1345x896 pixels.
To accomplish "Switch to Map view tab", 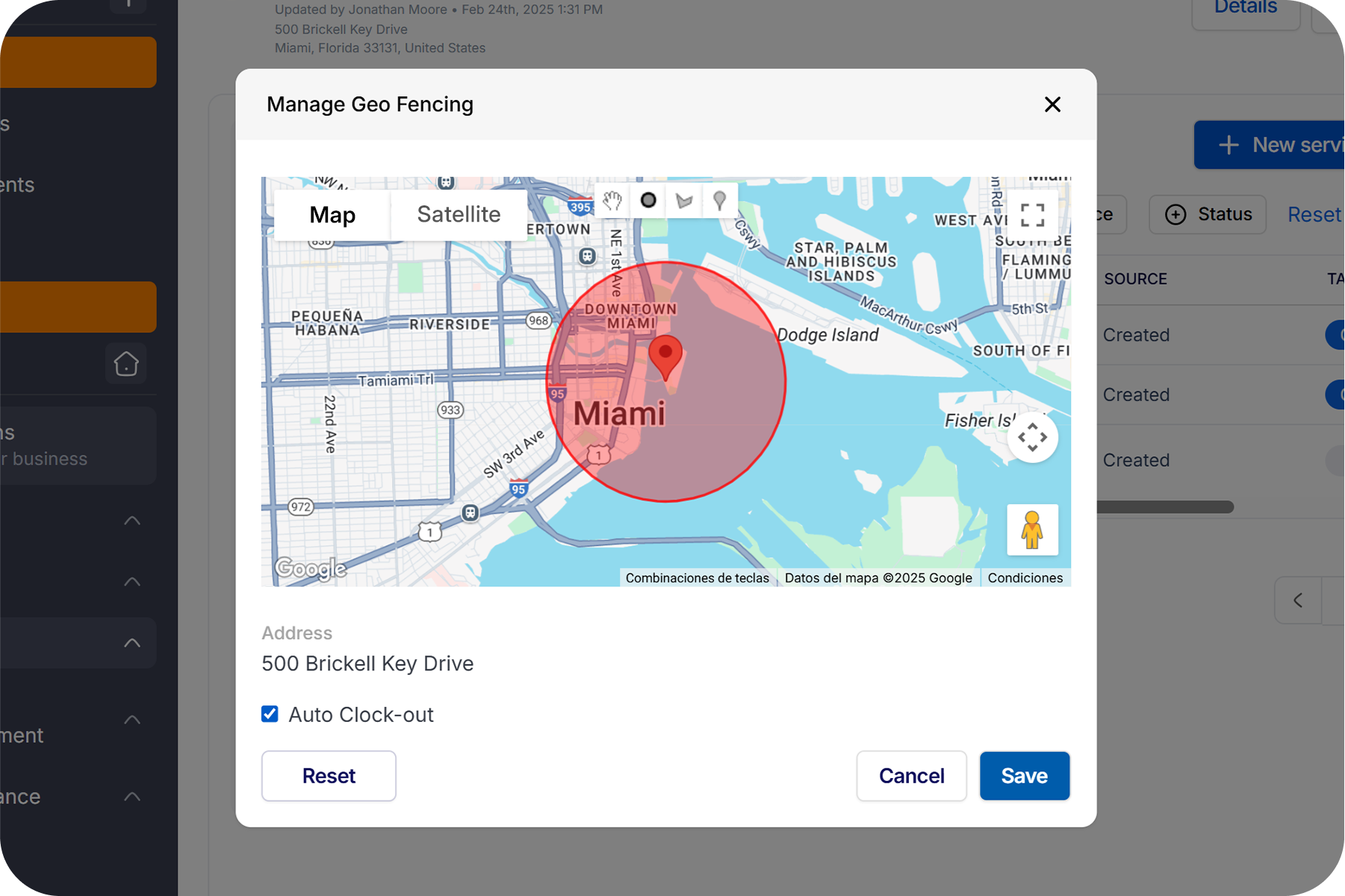I will 332,215.
